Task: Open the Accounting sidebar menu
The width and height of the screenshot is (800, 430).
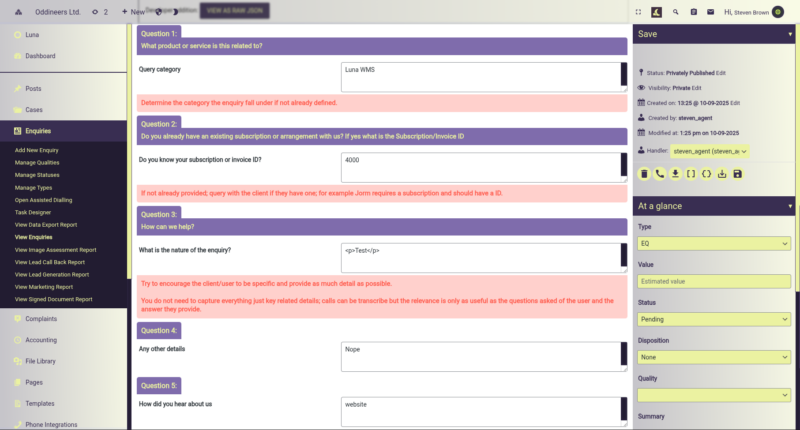Action: click(41, 340)
